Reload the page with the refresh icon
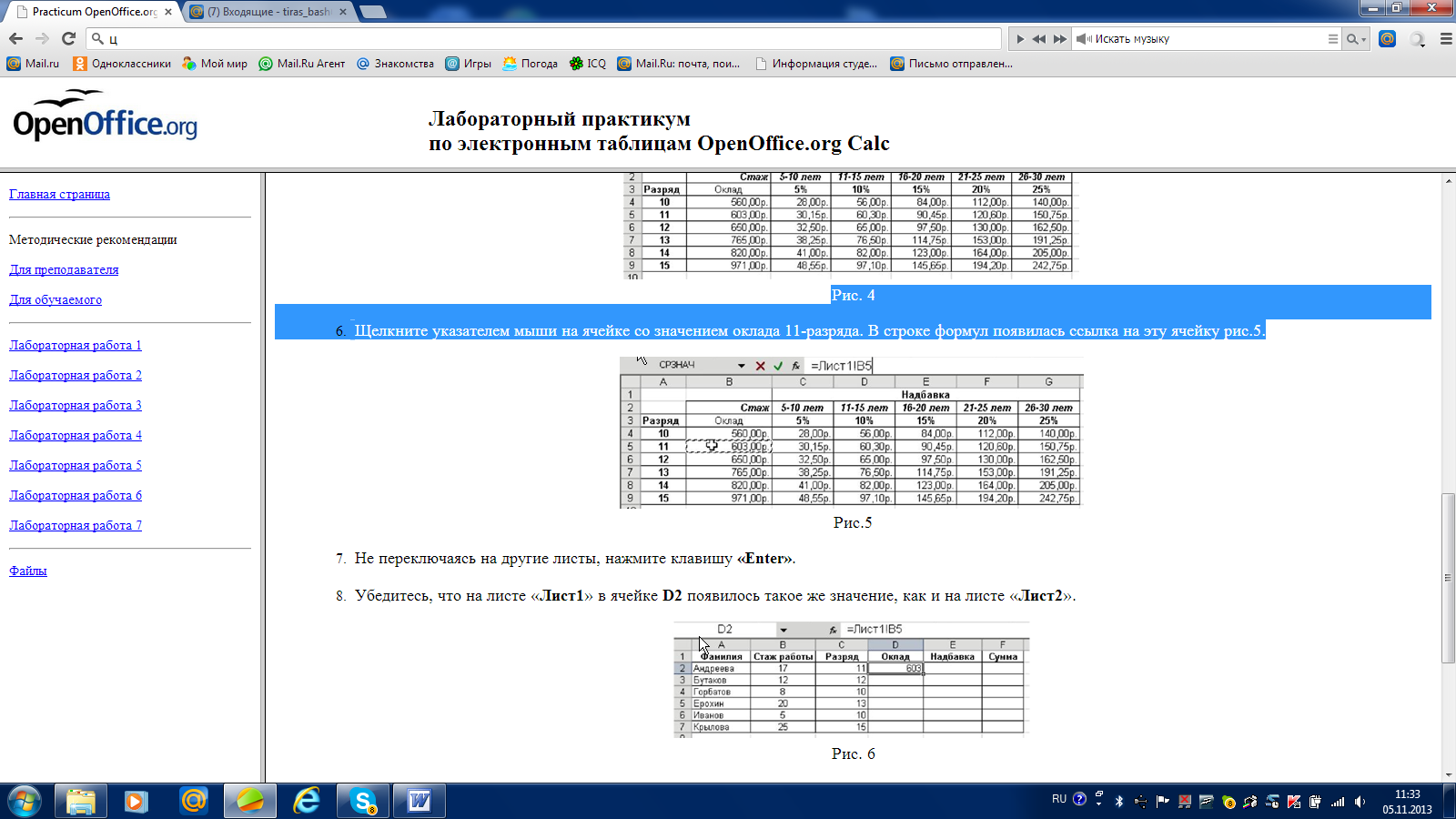 pos(68,38)
